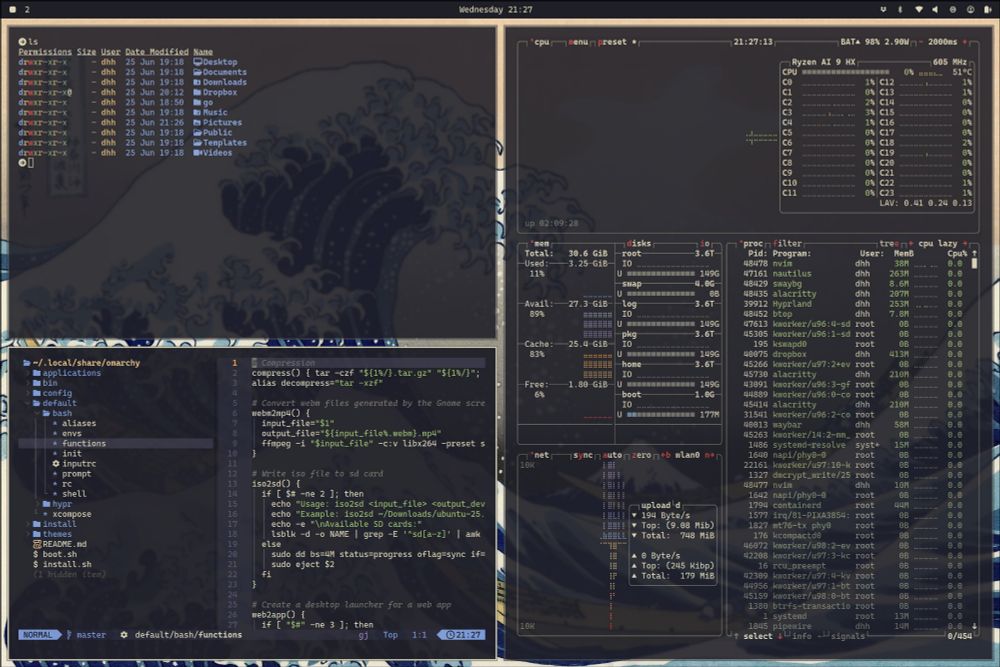The image size is (1000, 667).
Task: Open the envs file in nvim tree
Action: point(71,434)
